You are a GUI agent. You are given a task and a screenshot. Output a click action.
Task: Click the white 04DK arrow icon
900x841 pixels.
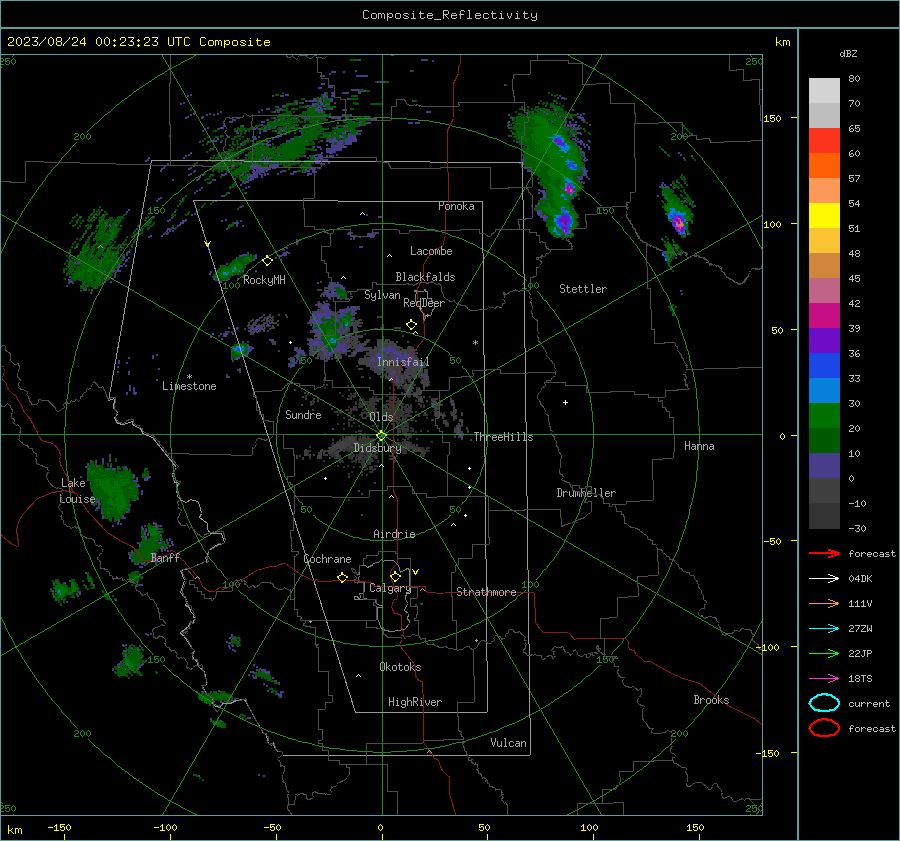824,579
